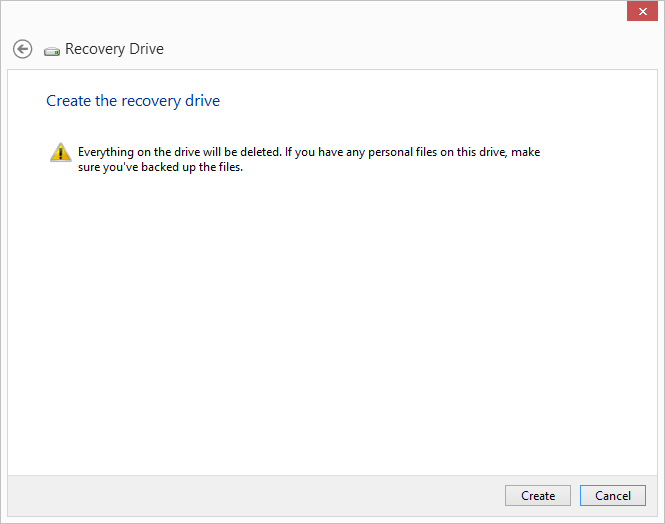This screenshot has width=665, height=524.
Task: Click the 'Everything on the drive will be deleted' text
Action: pyautogui.click(x=179, y=152)
